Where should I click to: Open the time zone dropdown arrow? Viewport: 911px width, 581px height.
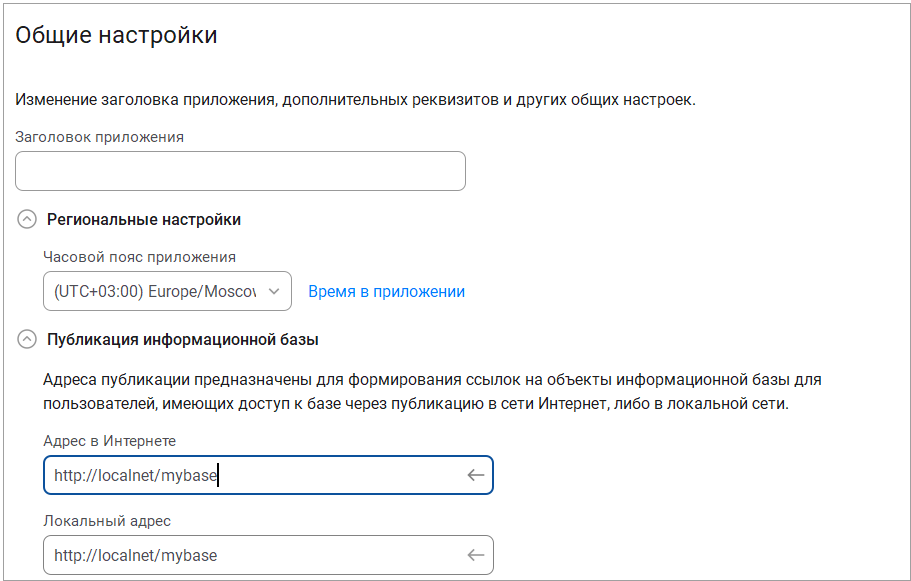tap(274, 291)
